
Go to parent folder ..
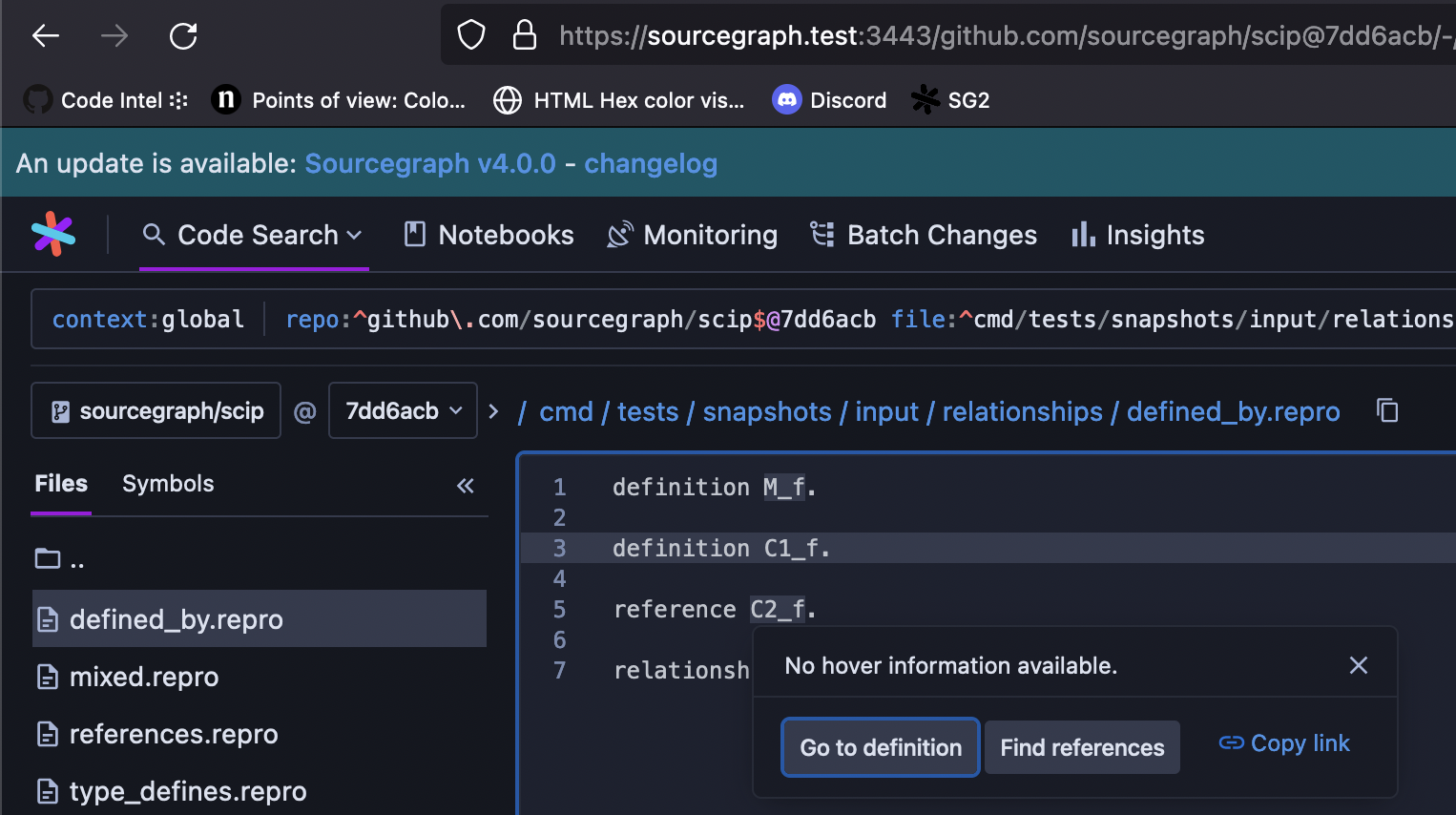pyautogui.click(x=61, y=560)
